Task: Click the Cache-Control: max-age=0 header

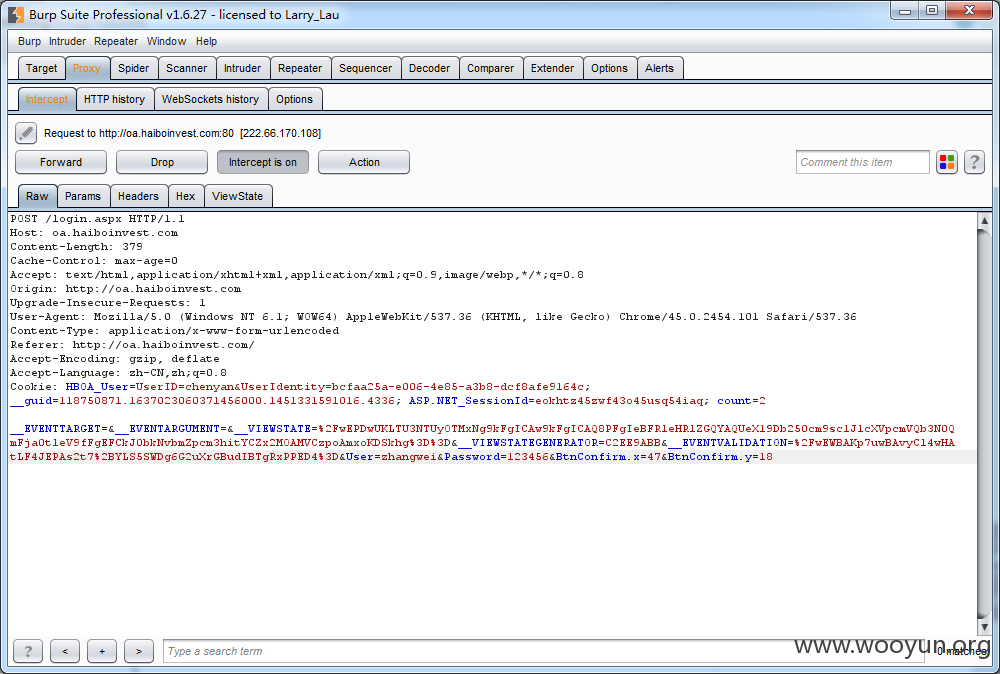Action: click(x=94, y=261)
